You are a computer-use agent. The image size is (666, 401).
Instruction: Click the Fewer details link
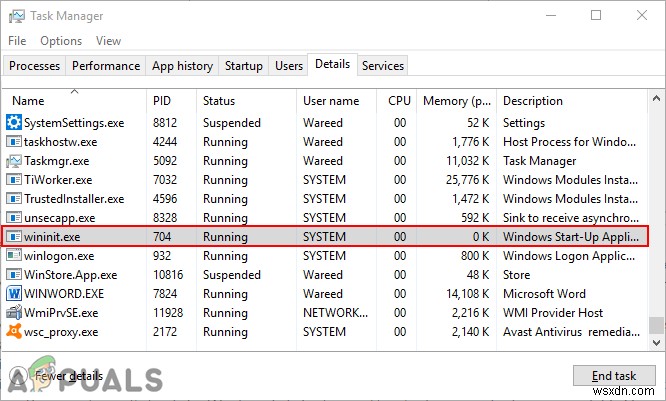[69, 376]
